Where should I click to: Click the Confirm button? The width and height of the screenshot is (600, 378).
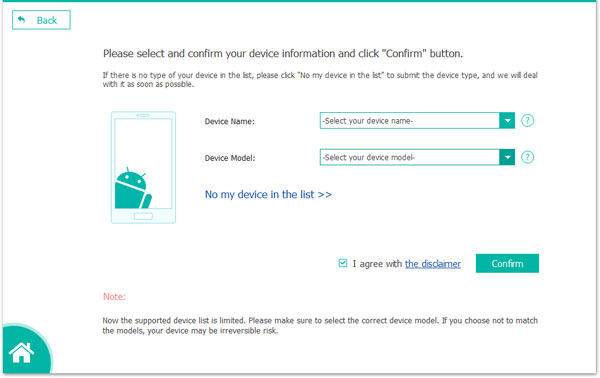[507, 263]
